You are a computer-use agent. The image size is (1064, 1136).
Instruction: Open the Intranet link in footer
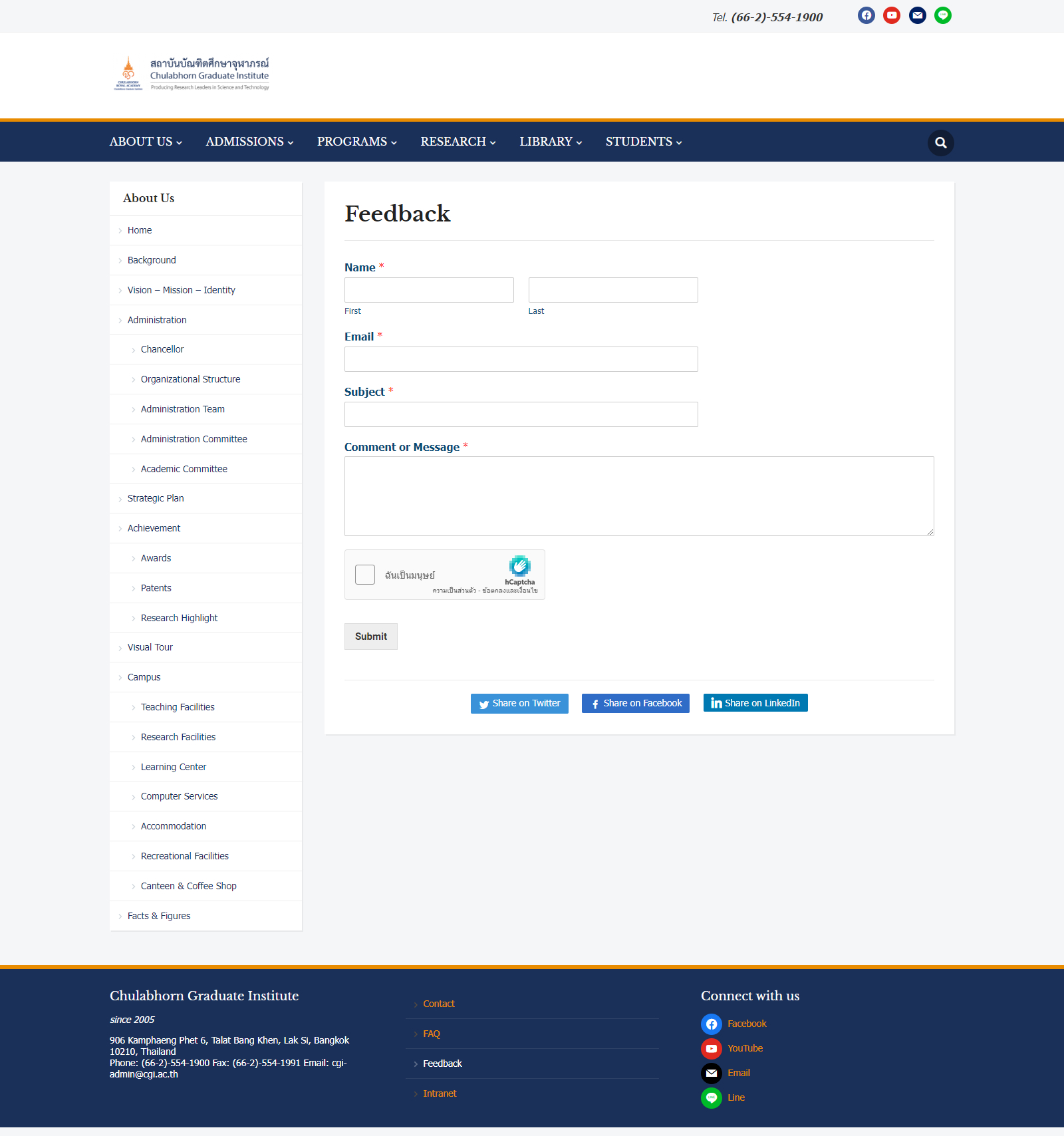[440, 1093]
